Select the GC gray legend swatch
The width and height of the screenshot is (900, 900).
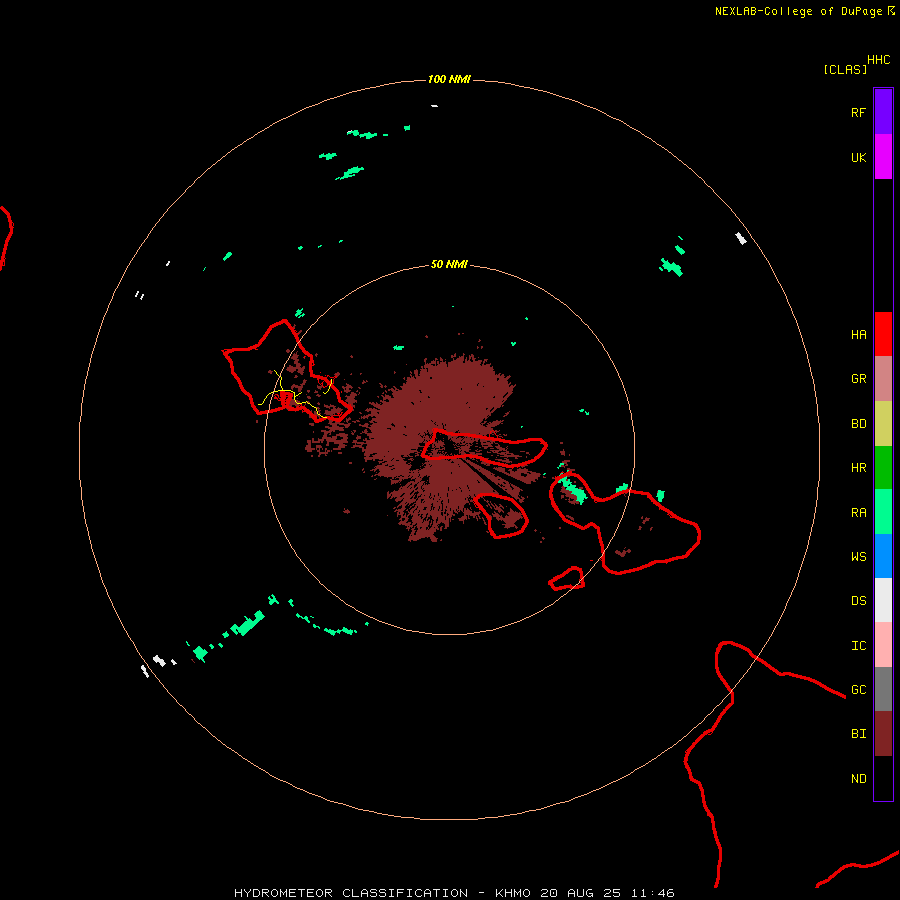[x=883, y=689]
